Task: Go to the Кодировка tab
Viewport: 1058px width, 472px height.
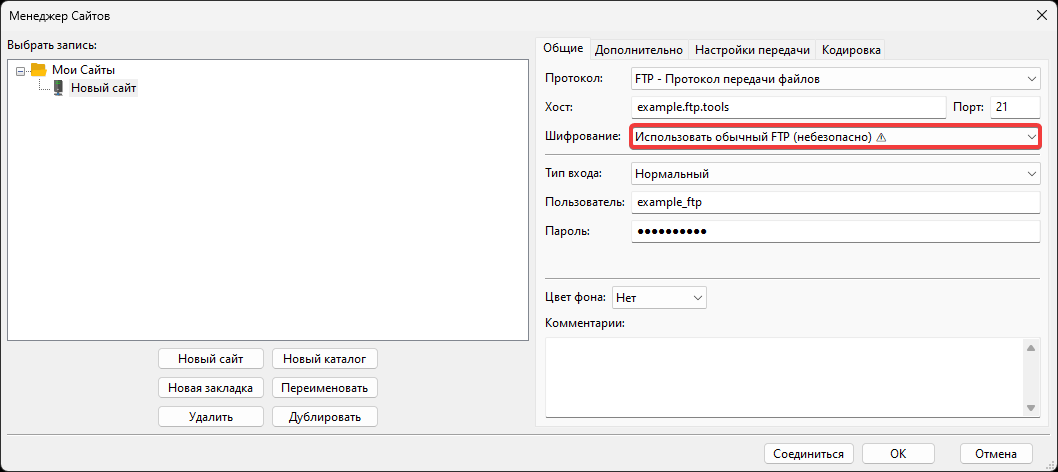Action: pyautogui.click(x=851, y=49)
